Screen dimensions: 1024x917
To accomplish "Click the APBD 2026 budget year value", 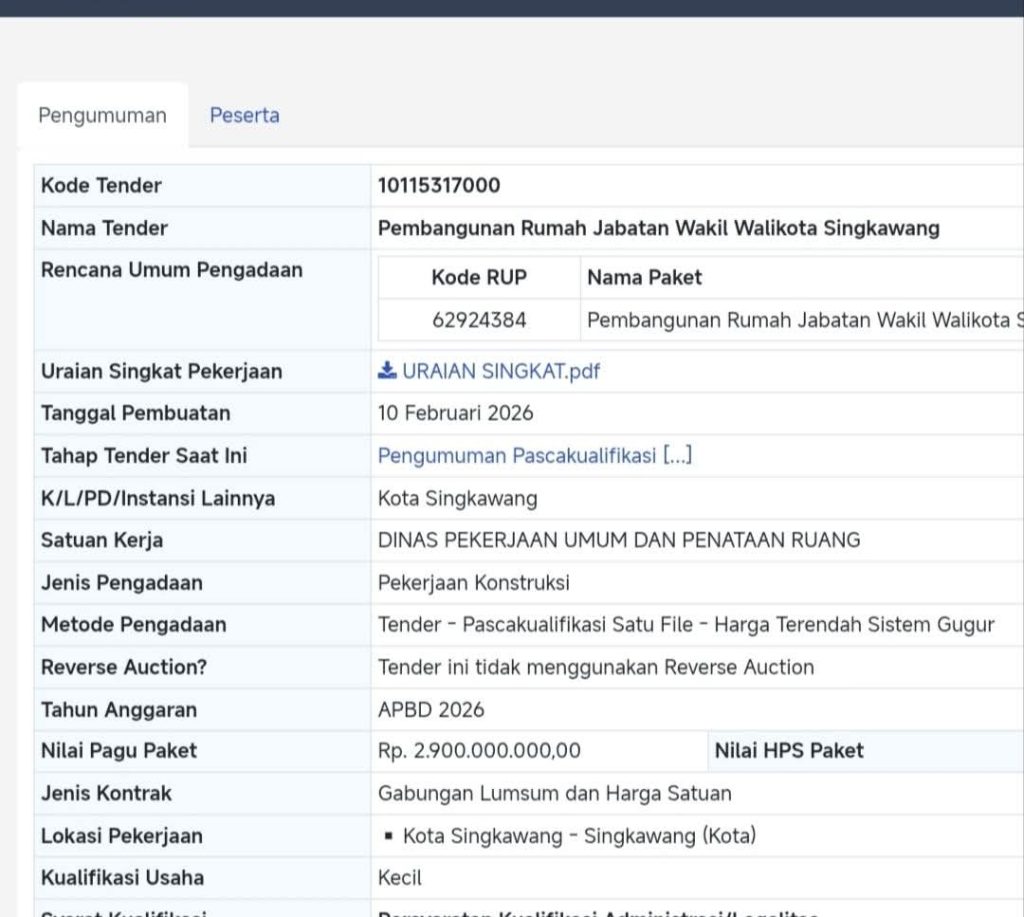I will (431, 710).
